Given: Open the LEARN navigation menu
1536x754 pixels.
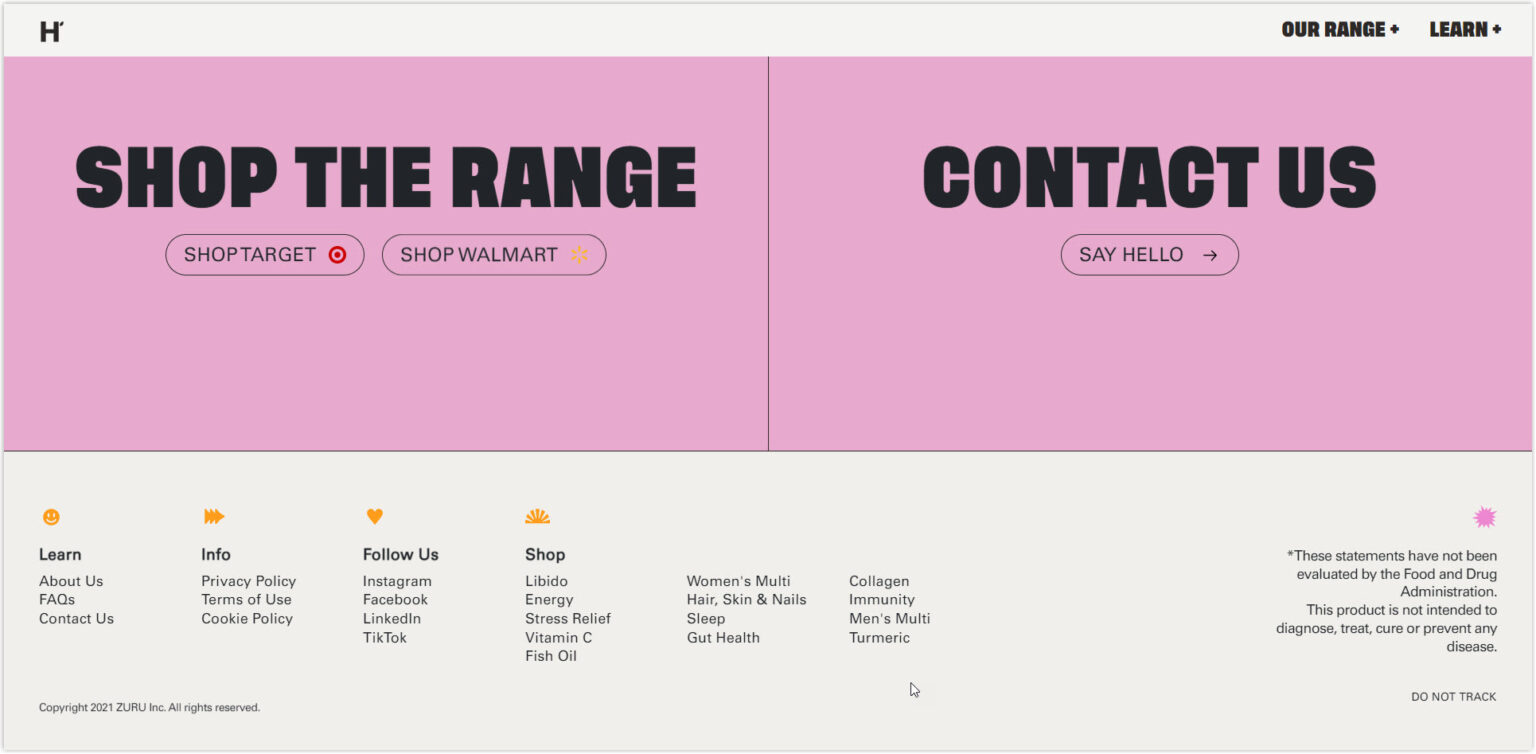Looking at the screenshot, I should click(x=1465, y=29).
